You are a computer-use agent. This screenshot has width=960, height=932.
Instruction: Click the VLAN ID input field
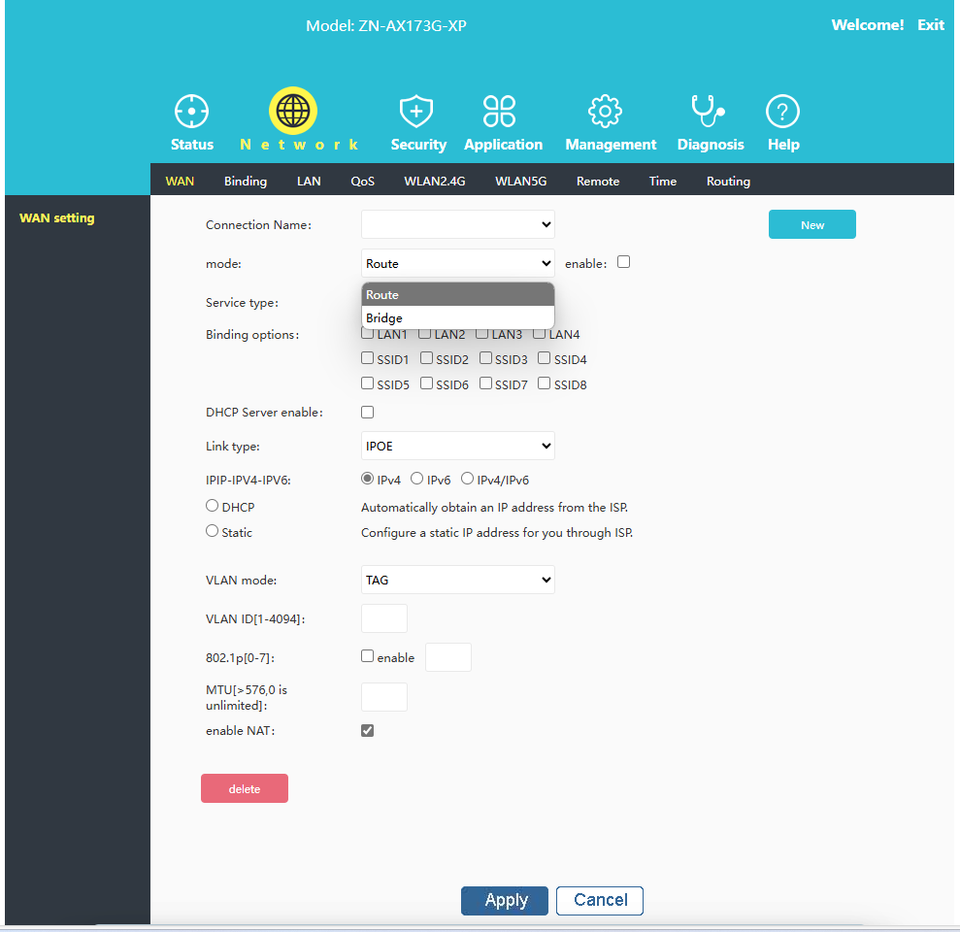coord(384,619)
